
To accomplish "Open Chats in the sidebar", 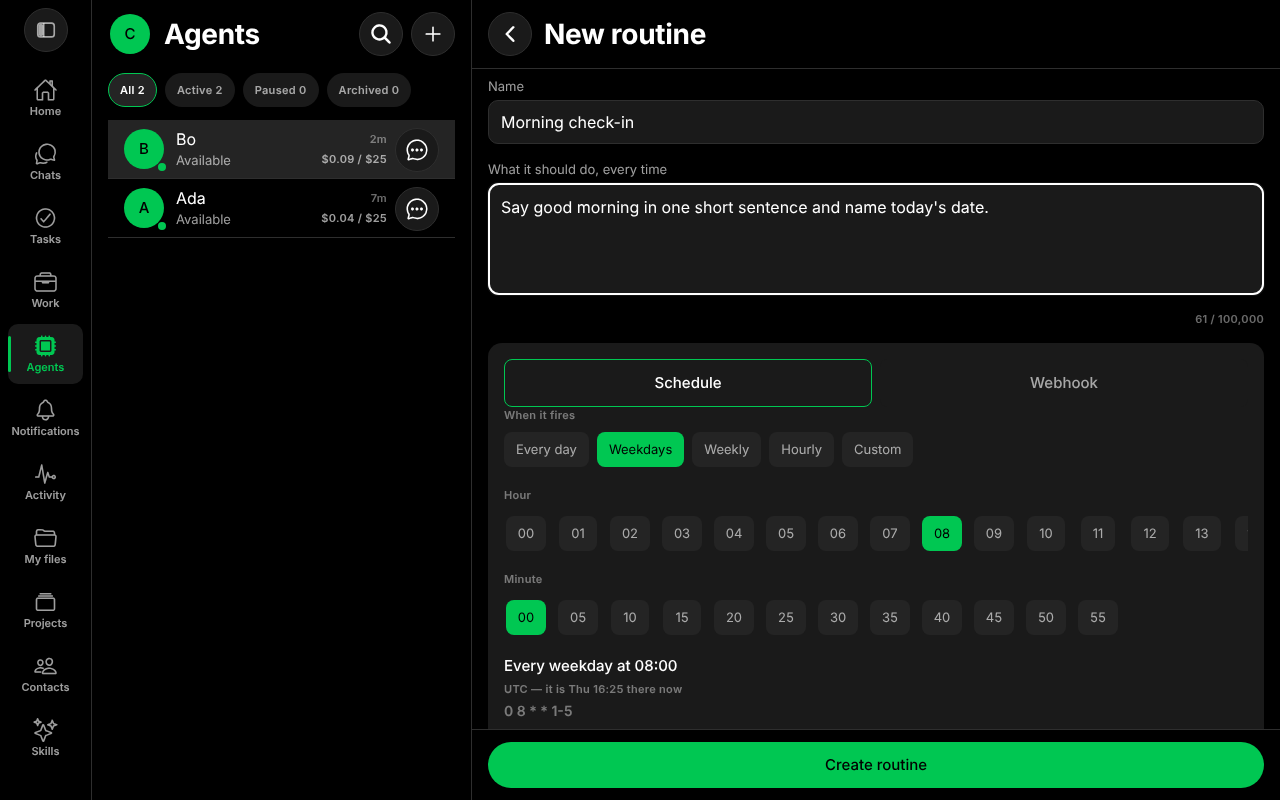I will (x=45, y=162).
